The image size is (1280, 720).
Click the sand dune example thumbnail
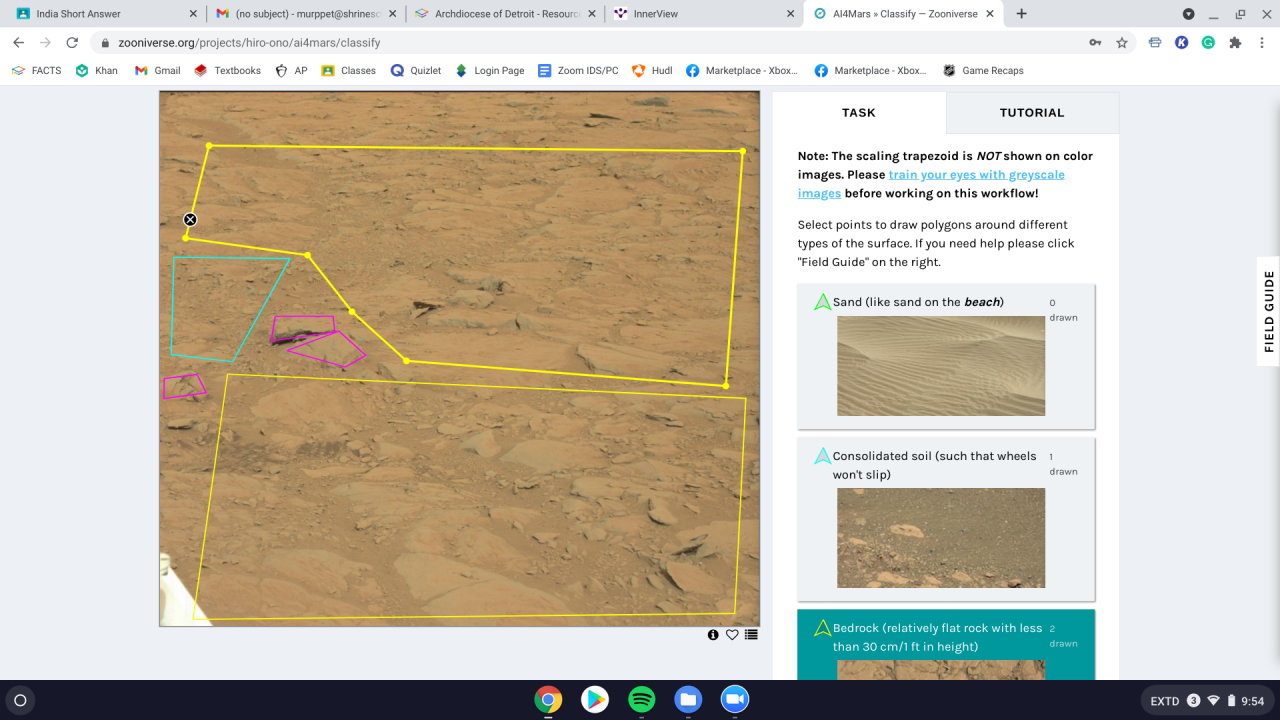(941, 366)
